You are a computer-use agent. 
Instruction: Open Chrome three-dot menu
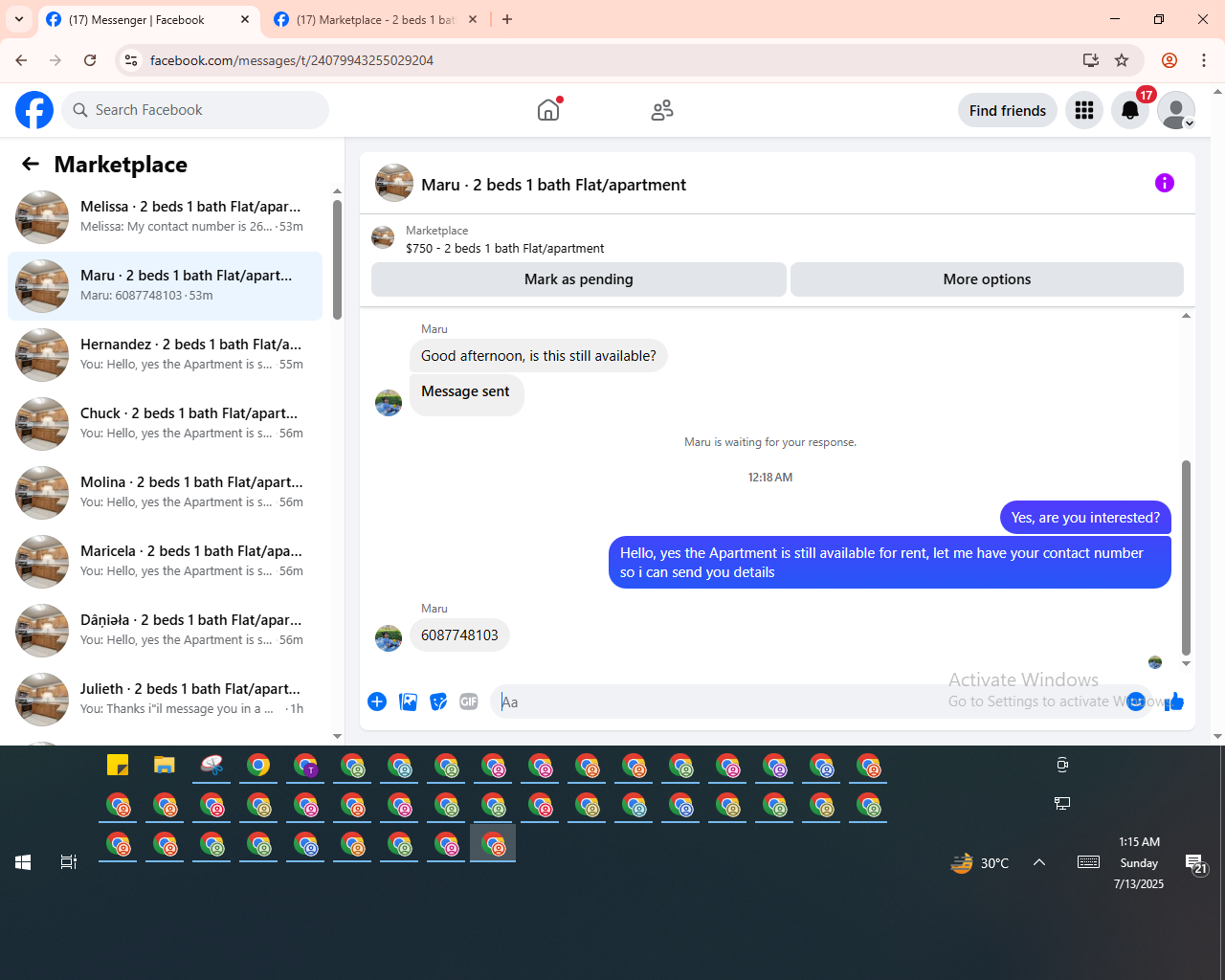point(1204,60)
